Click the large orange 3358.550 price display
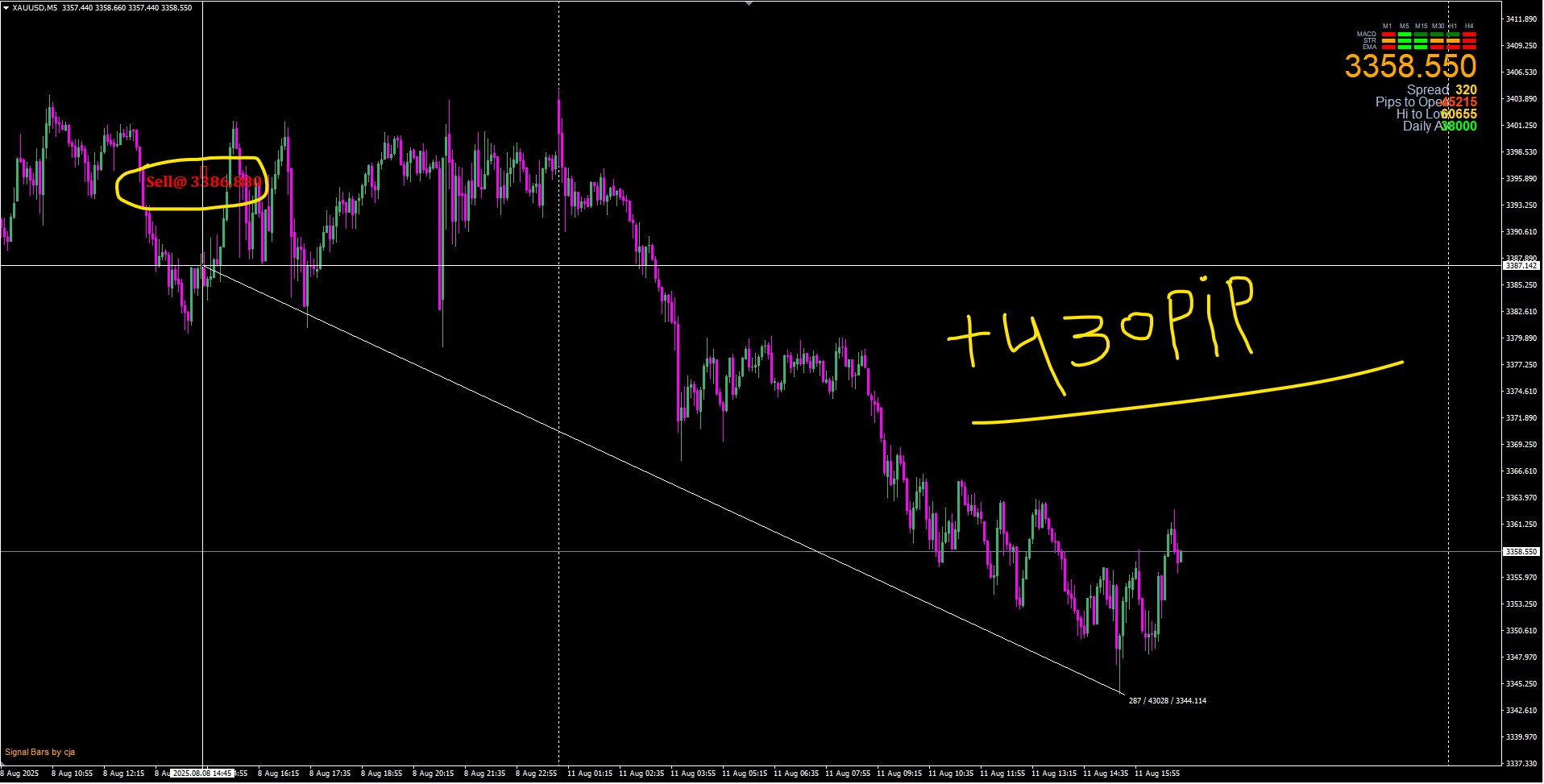This screenshot has height=784, width=1544. pos(1409,67)
